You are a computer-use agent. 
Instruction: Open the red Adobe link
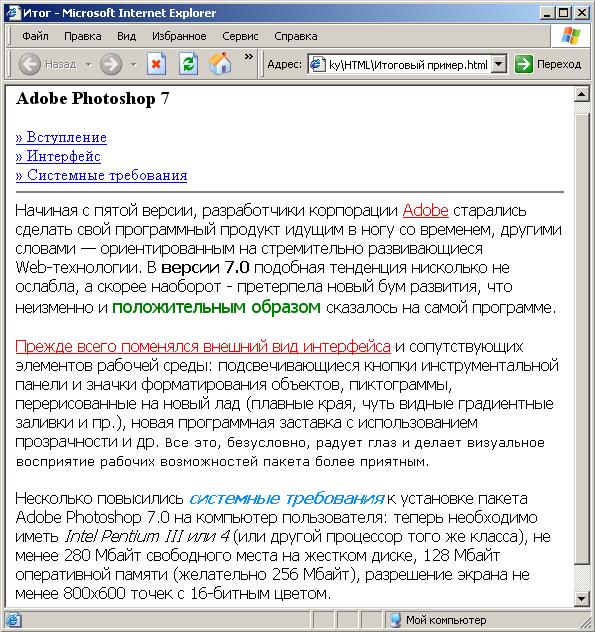pyautogui.click(x=426, y=210)
